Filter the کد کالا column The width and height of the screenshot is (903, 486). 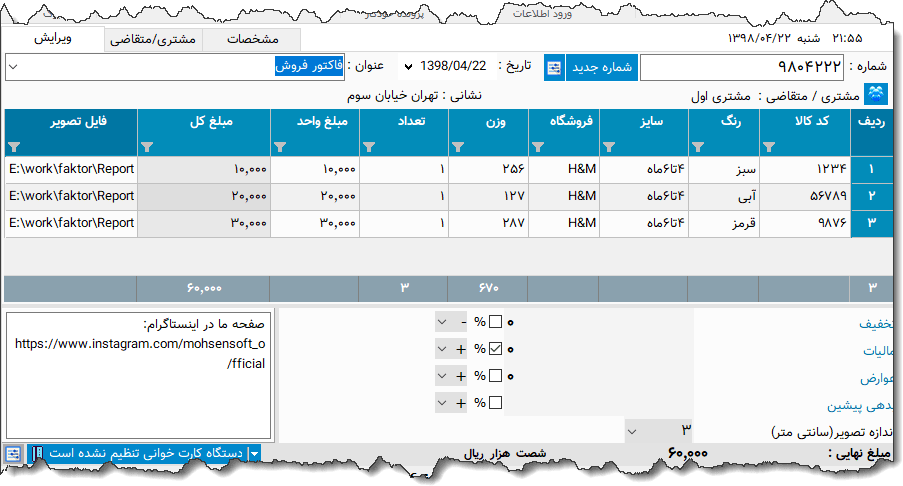[x=769, y=147]
